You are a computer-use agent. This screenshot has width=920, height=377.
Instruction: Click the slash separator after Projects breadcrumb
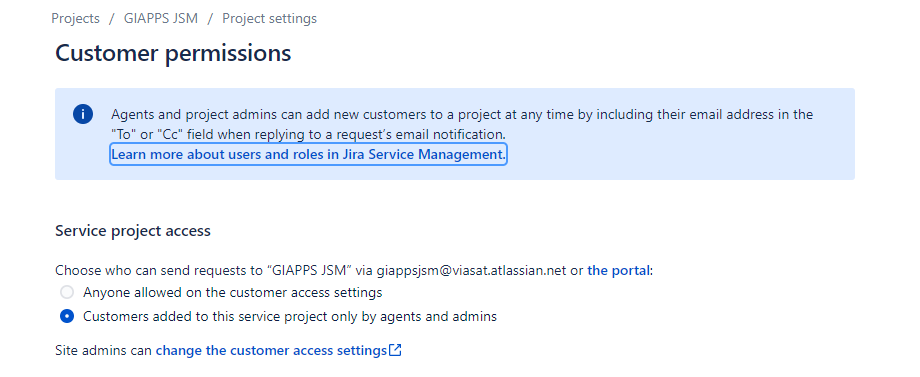pyautogui.click(x=111, y=18)
